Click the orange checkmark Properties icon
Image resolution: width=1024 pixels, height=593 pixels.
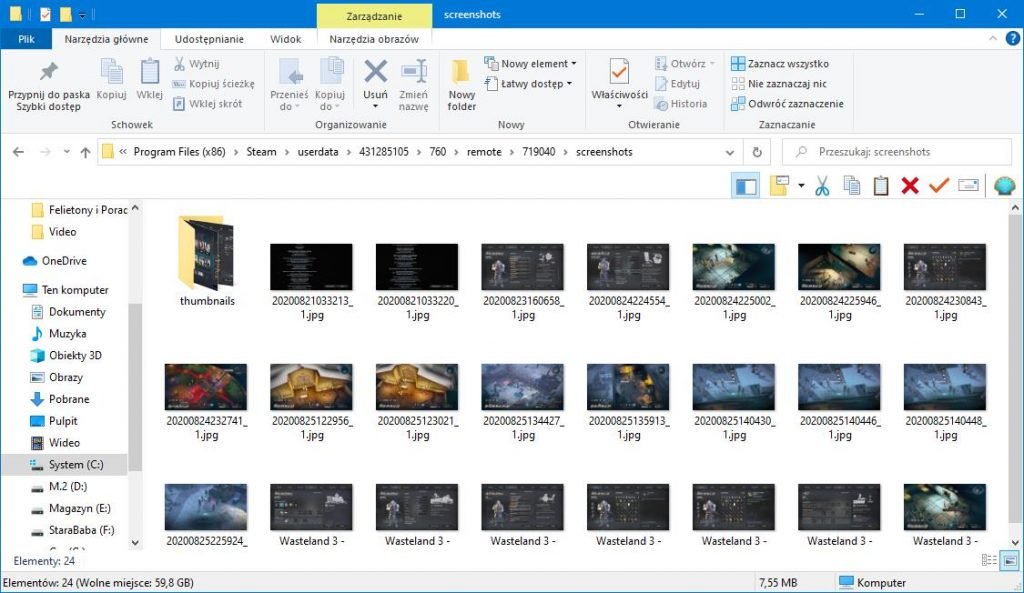(x=938, y=186)
